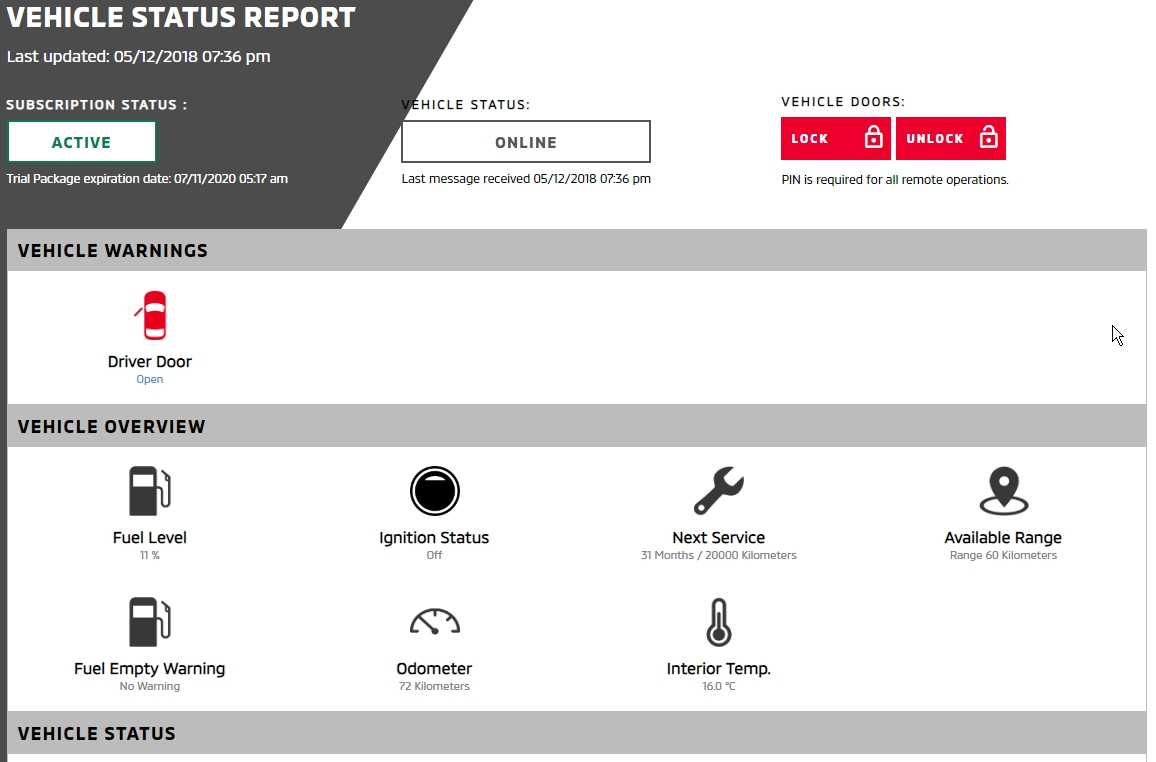Click the '16.0 °C' temperature value
The image size is (1156, 762).
tap(719, 686)
